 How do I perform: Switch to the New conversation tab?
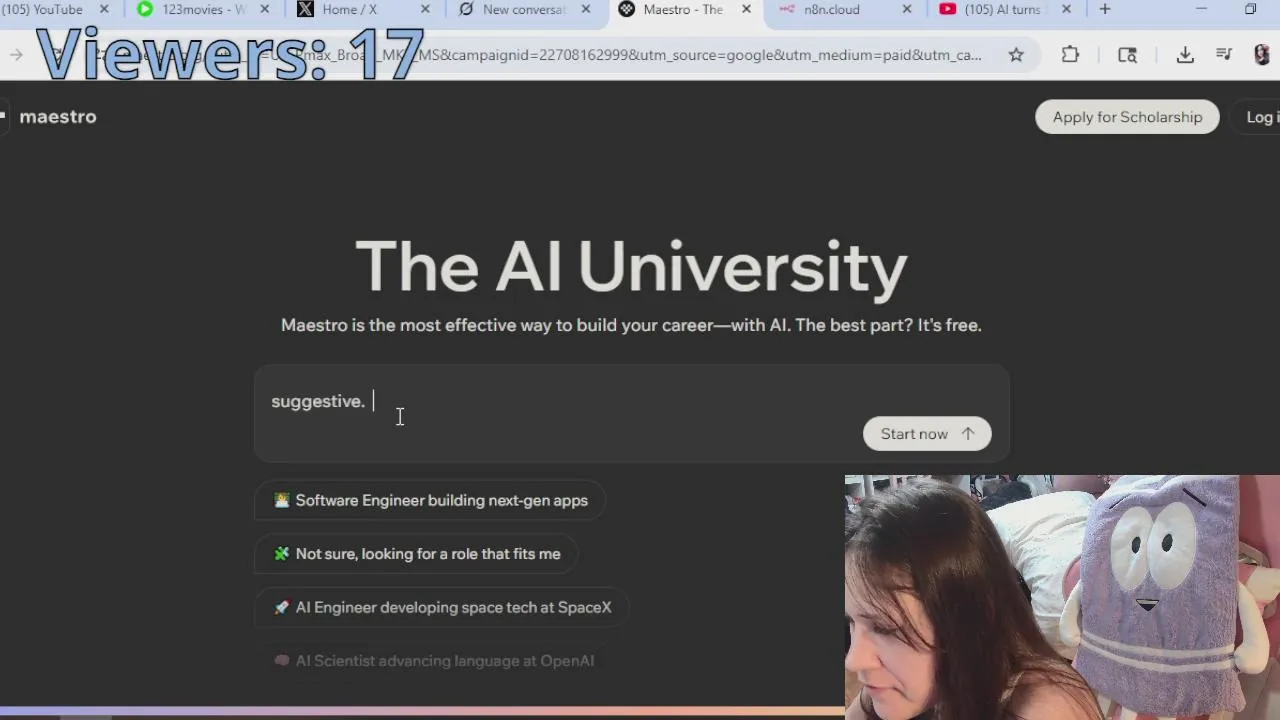524,10
